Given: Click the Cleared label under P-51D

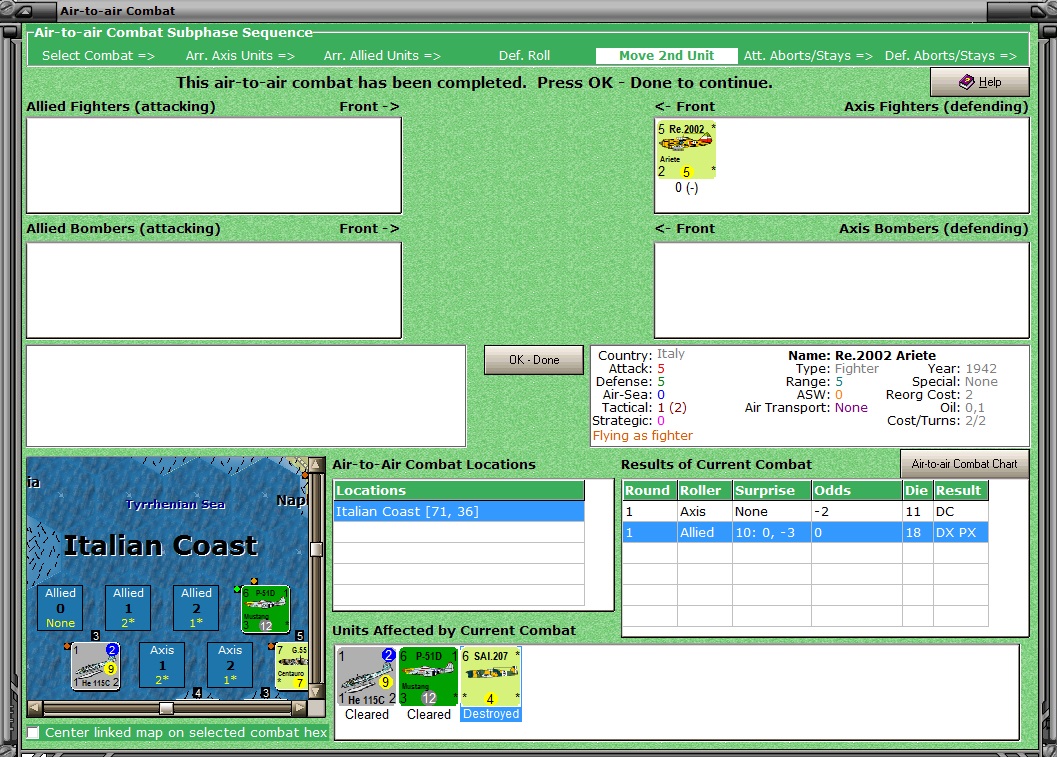Looking at the screenshot, I should 429,715.
